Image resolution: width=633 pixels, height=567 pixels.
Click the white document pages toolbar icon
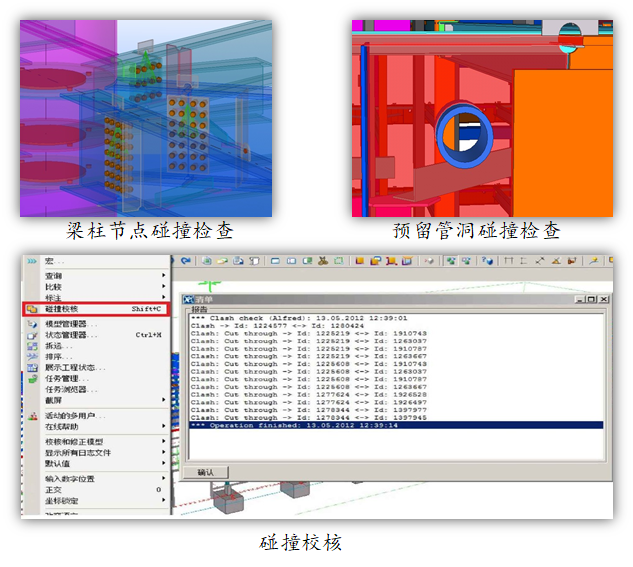pos(254,261)
